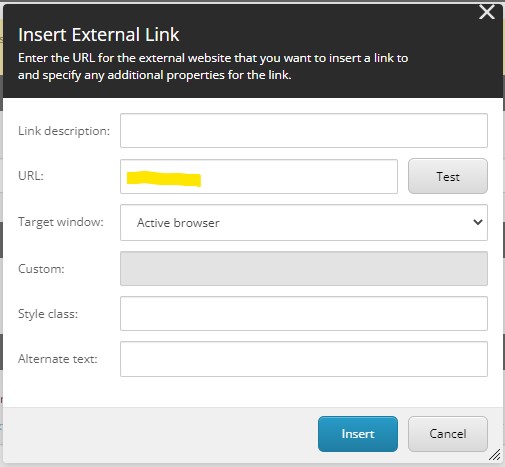
Task: Cancel the external link dialog
Action: click(x=448, y=434)
